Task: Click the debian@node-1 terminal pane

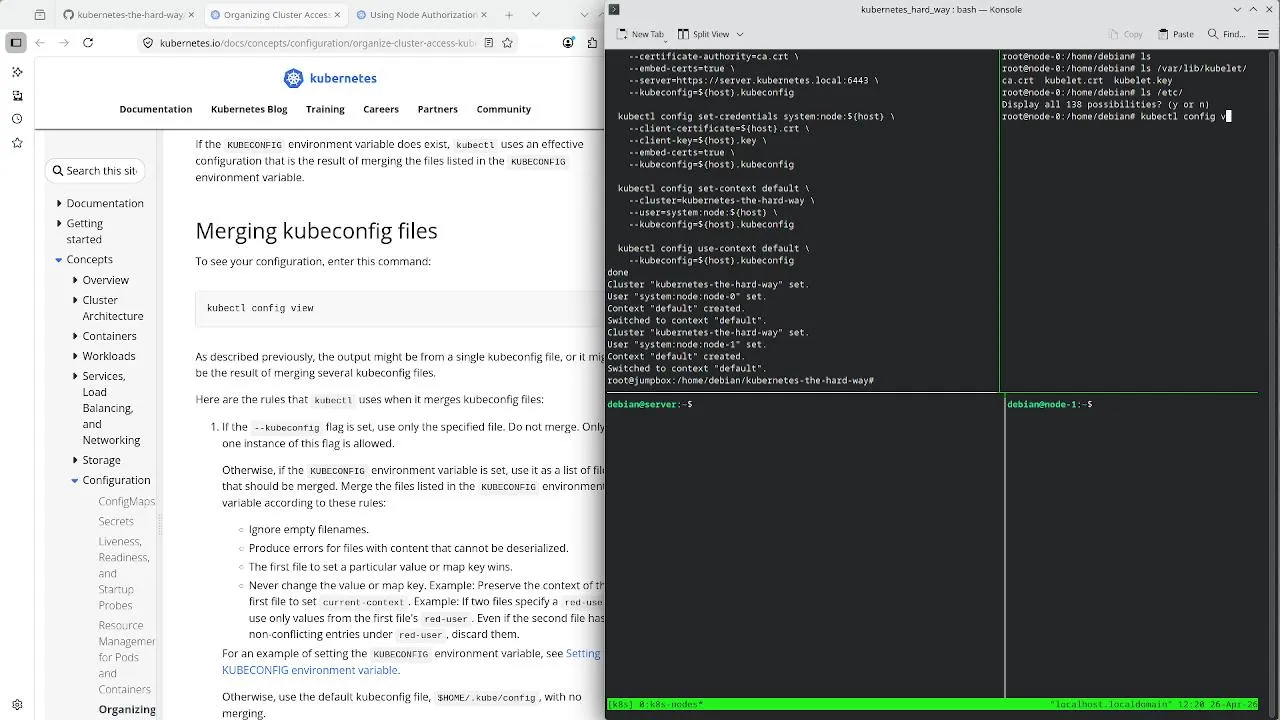Action: 1131,545
